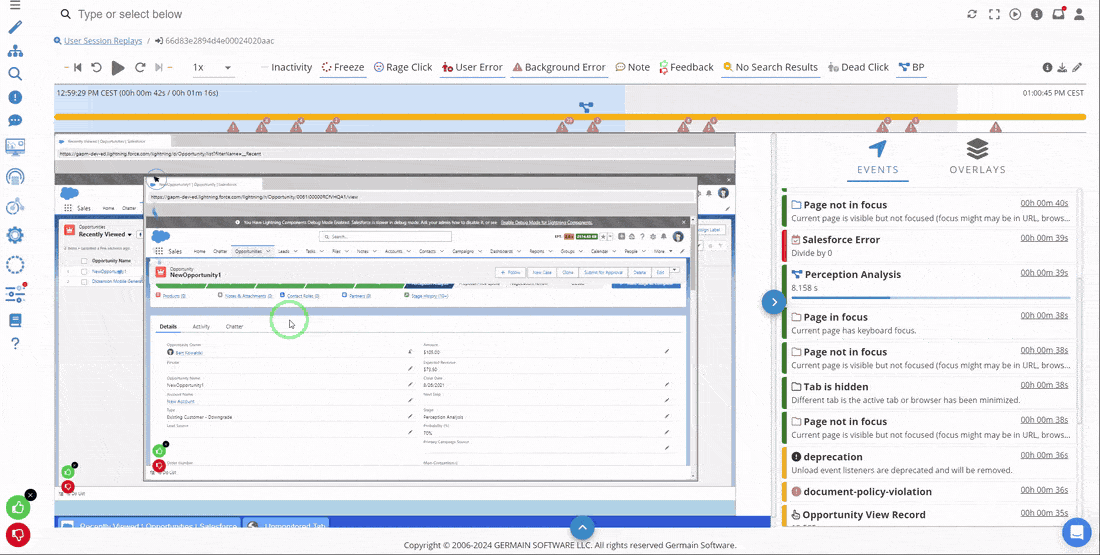
Task: Skip to the end of the replay
Action: (x=159, y=67)
